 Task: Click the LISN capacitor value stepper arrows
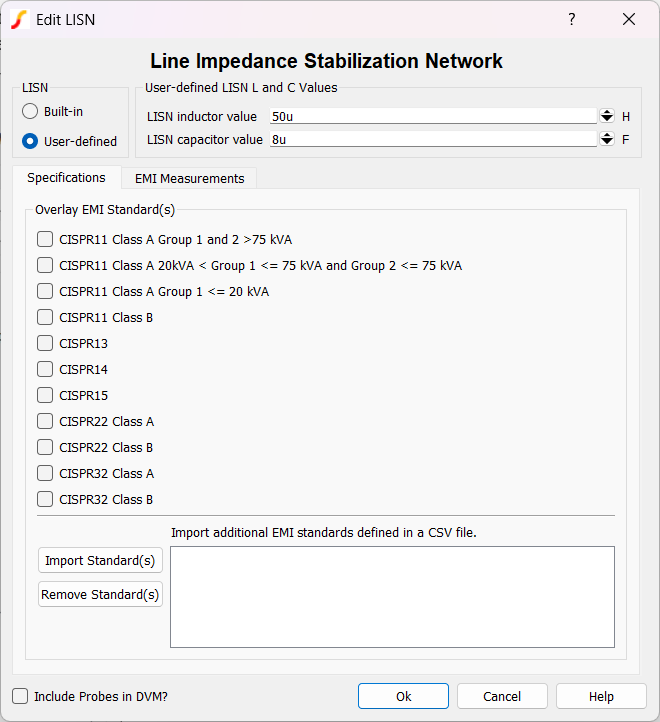pos(607,140)
